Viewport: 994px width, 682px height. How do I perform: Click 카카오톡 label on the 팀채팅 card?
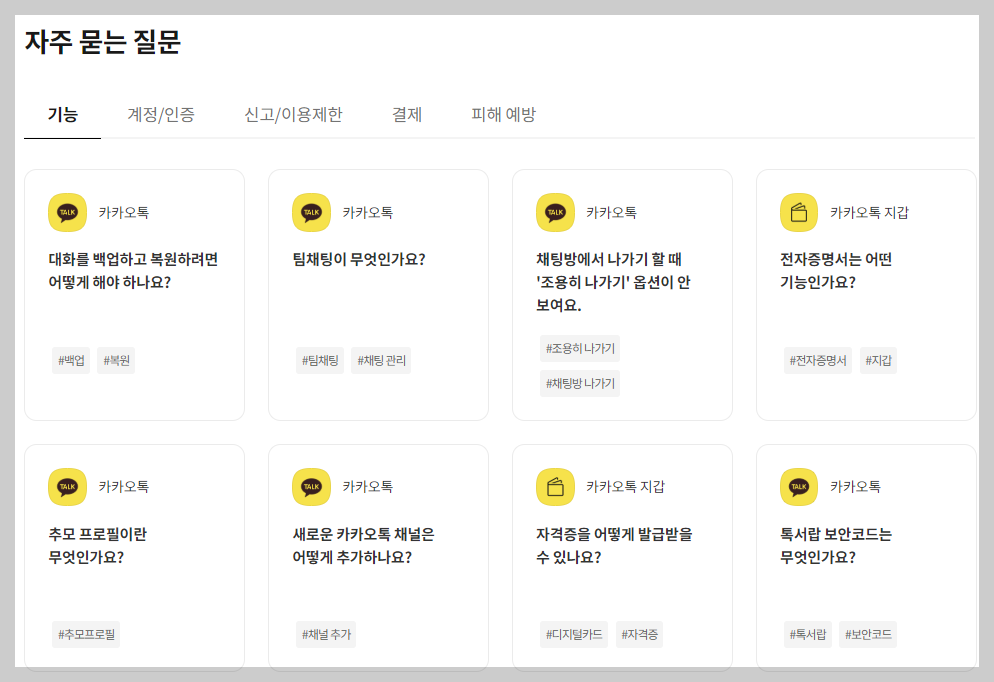click(x=368, y=212)
